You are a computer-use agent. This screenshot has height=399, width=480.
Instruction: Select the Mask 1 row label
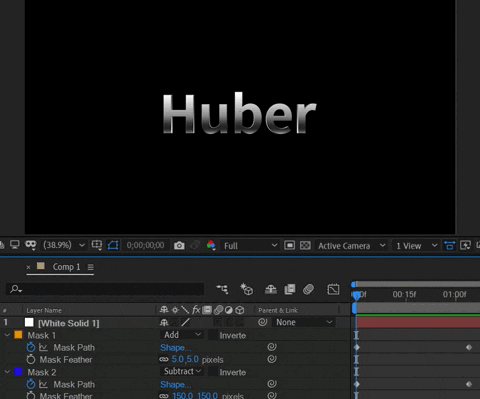coord(42,335)
